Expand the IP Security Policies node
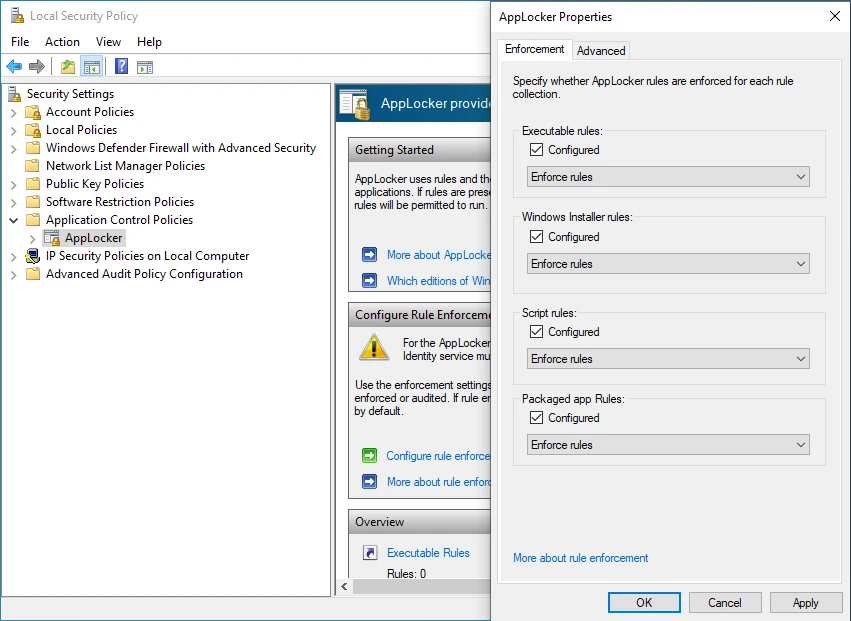The height and width of the screenshot is (621, 851). point(14,257)
